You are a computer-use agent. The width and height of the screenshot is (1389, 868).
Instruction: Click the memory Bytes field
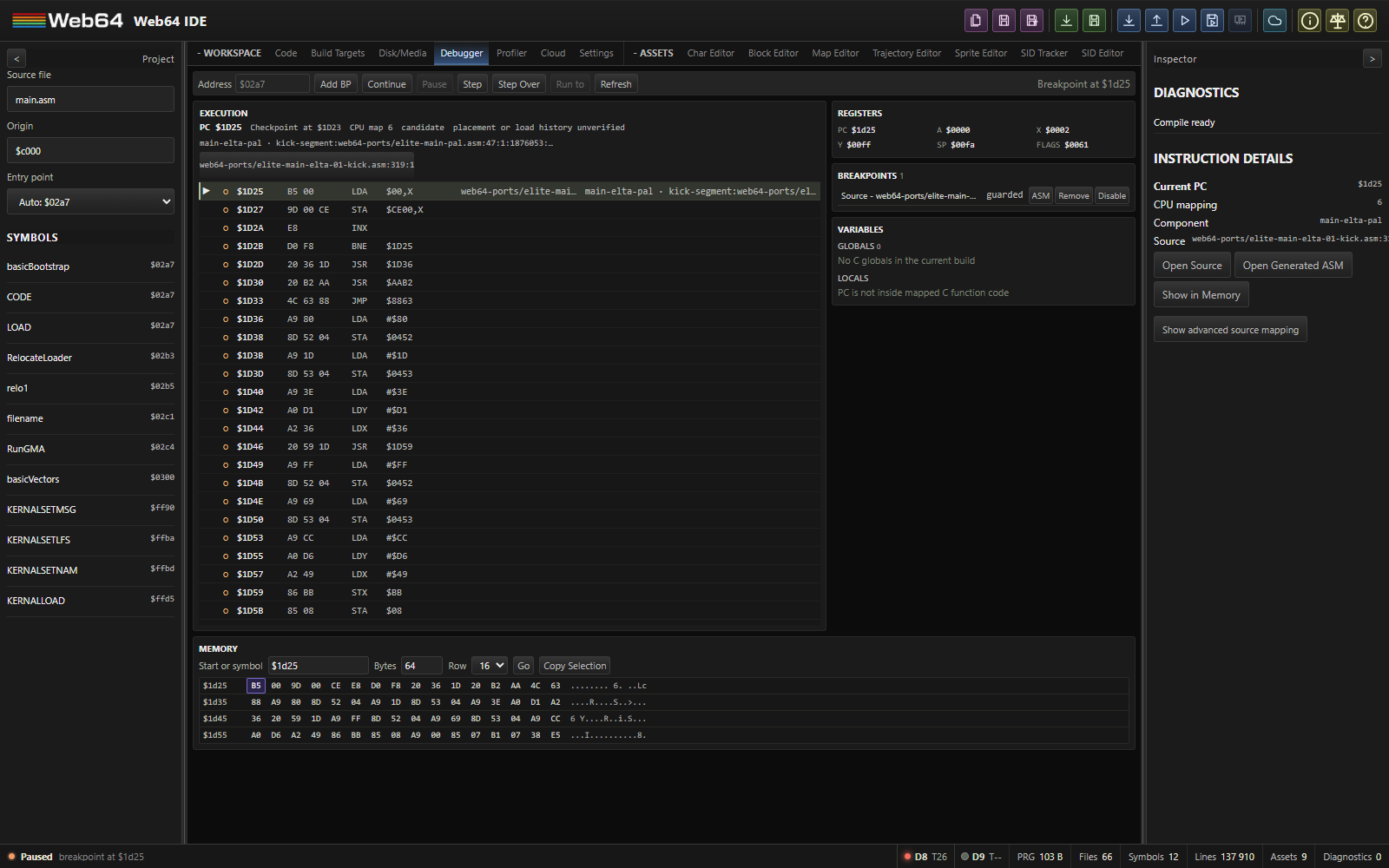coord(422,666)
